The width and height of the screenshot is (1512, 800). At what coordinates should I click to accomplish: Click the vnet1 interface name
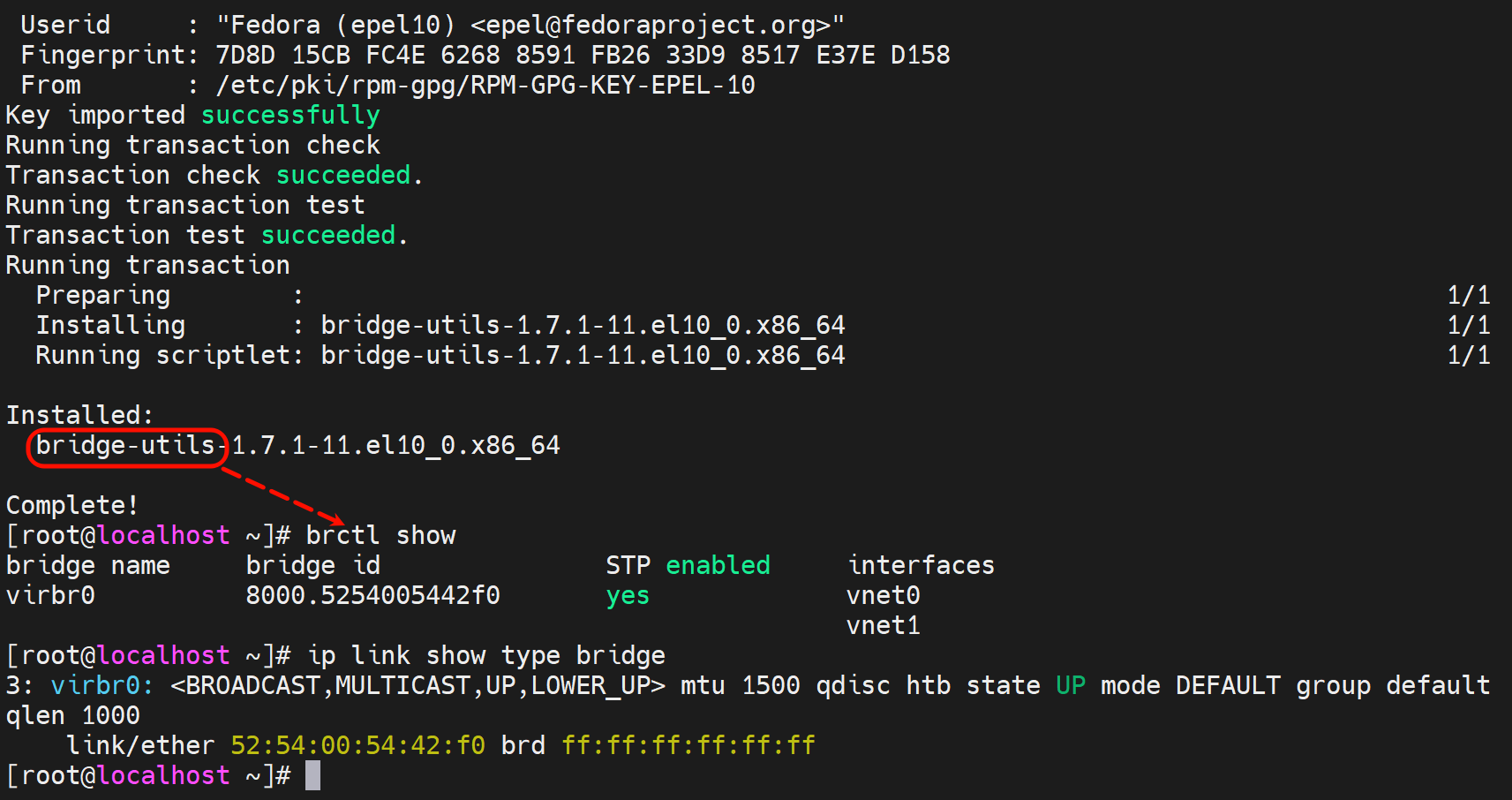coord(883,625)
